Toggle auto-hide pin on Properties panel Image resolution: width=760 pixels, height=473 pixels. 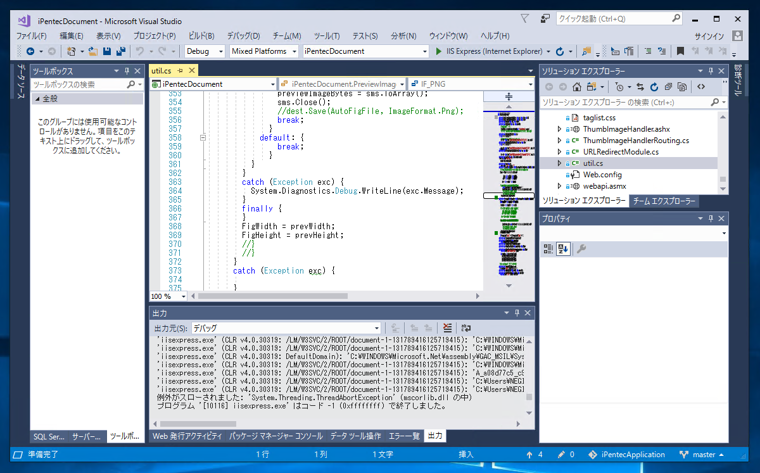pyautogui.click(x=711, y=219)
